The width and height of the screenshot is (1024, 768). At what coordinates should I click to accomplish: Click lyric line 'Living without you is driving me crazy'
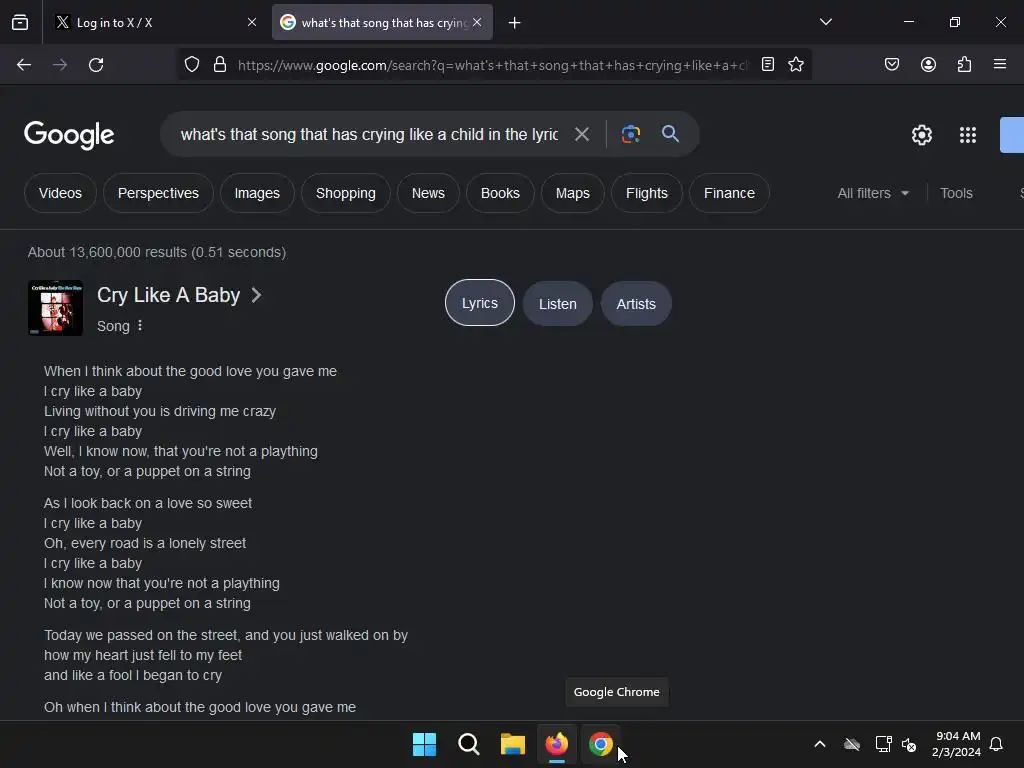coord(160,411)
